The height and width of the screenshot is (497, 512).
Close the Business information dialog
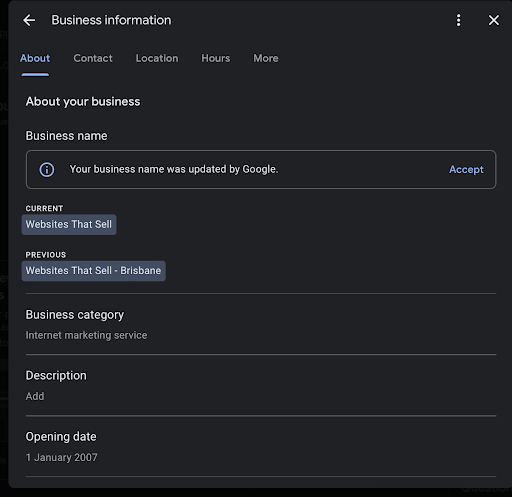pos(494,20)
